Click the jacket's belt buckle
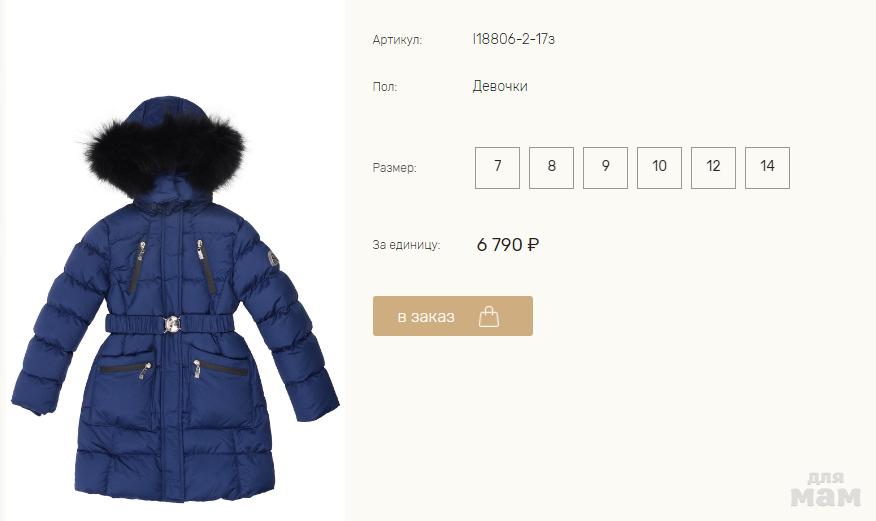Screen dimensions: 876x521 point(172,324)
